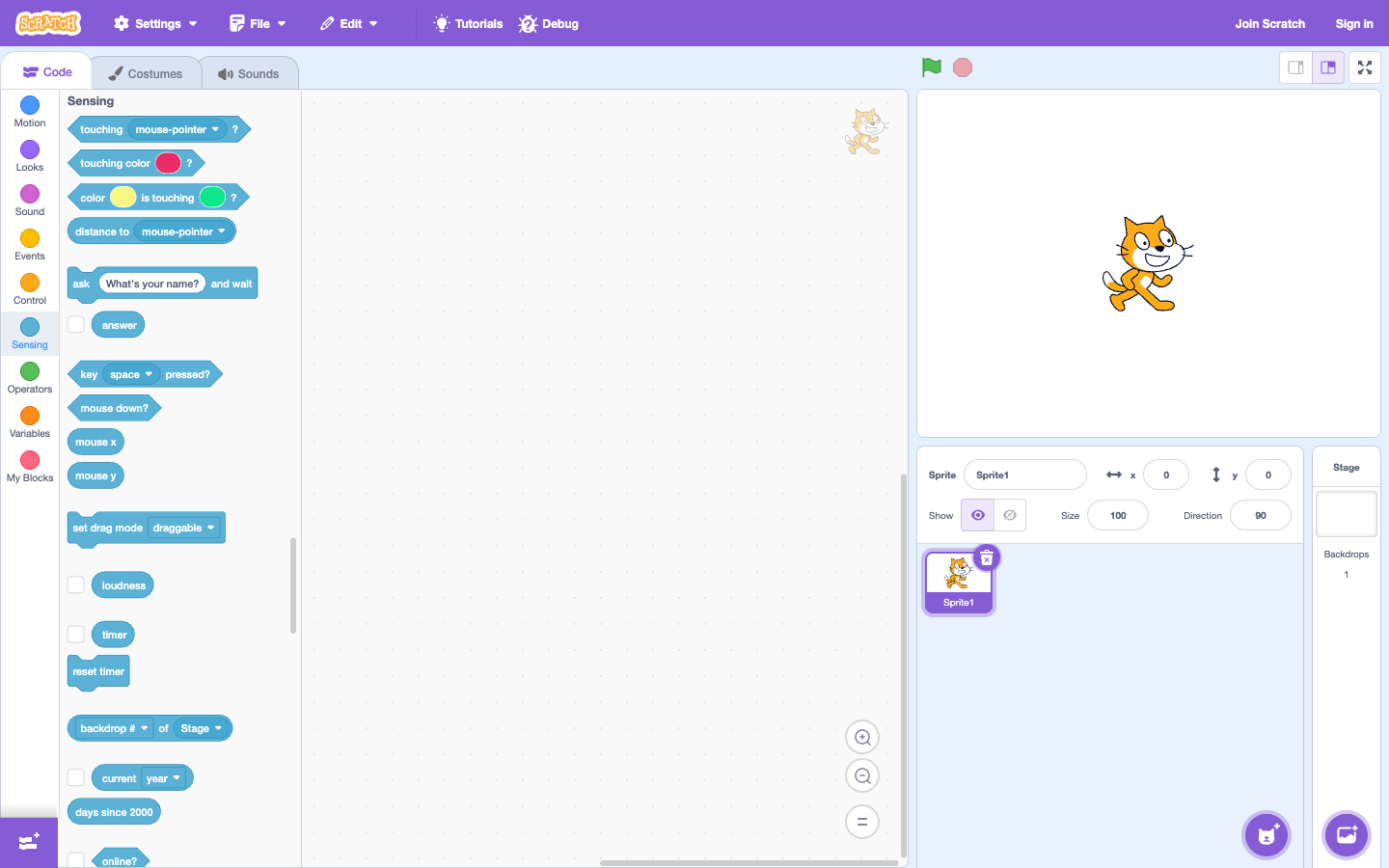Start project with green flag
Image resolution: width=1389 pixels, height=868 pixels.
932,68
